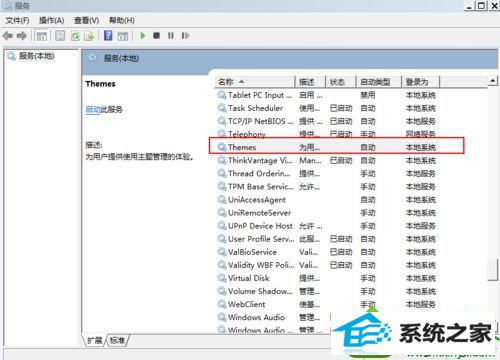Click the 网络服务 logon cell for Telephony
500x360 pixels.
[x=421, y=134]
